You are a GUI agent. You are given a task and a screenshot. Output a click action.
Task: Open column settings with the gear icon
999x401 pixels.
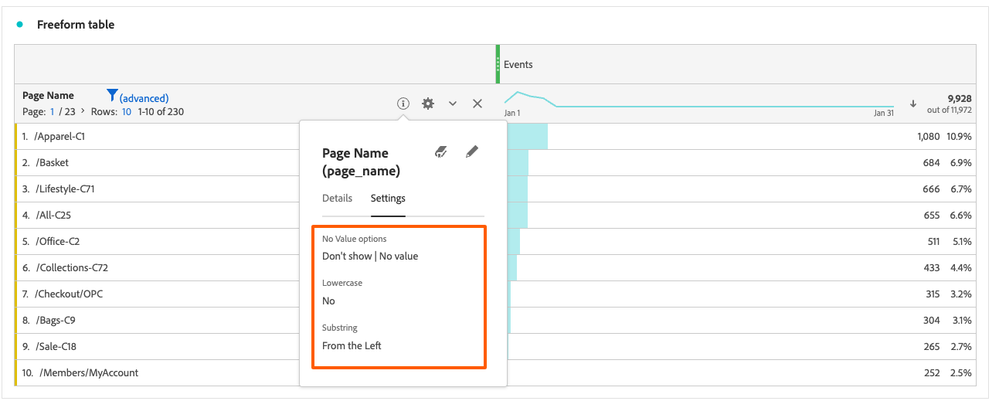point(428,104)
